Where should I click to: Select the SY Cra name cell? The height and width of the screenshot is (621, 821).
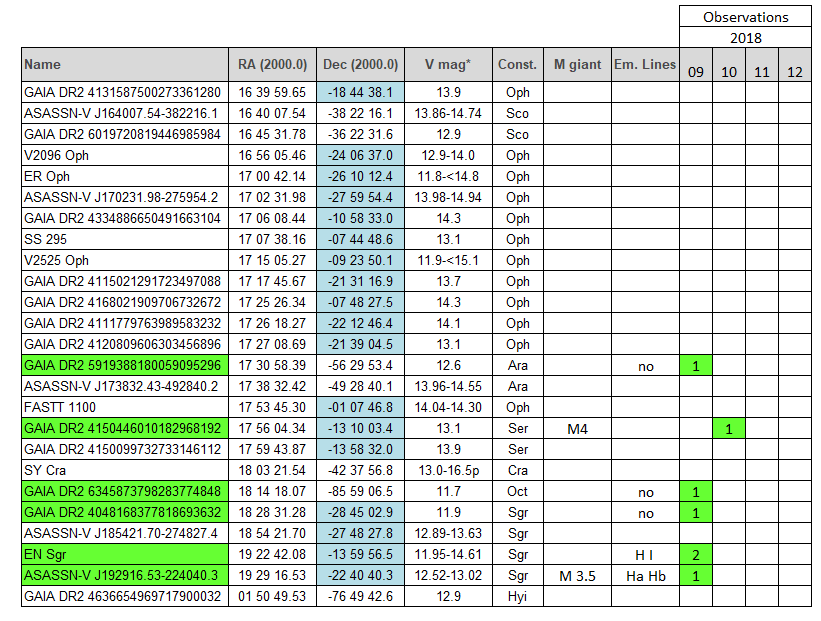(124, 471)
